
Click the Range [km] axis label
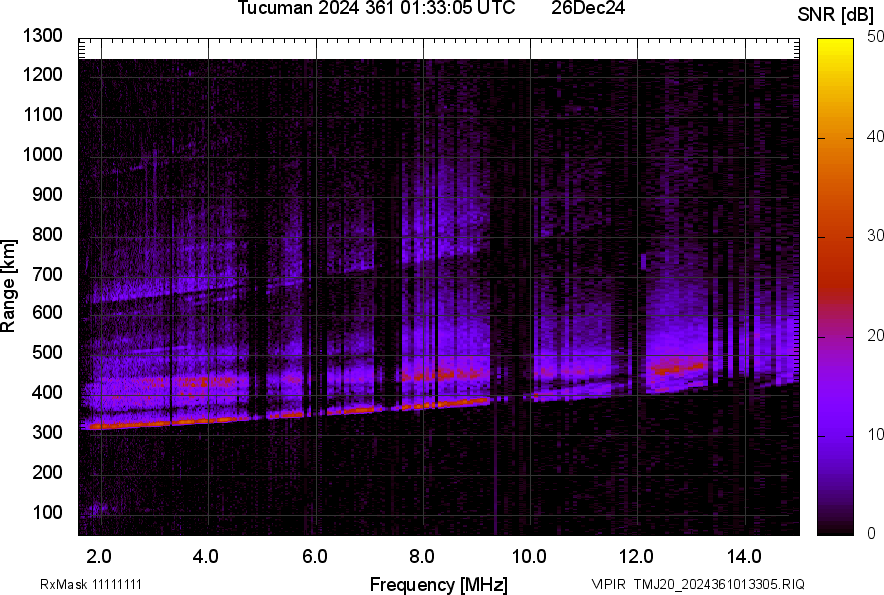tap(9, 286)
